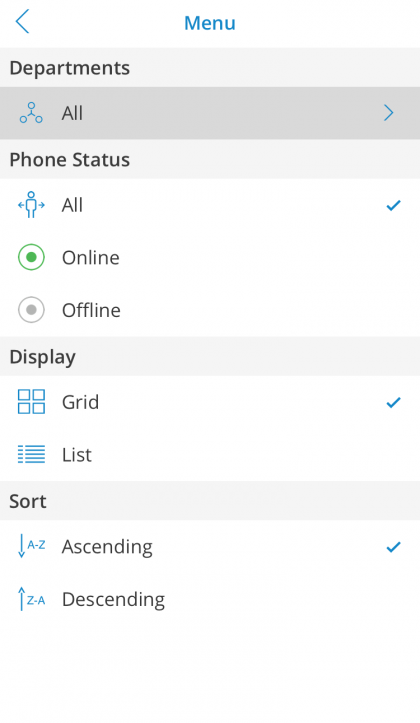The height and width of the screenshot is (723, 420).
Task: Switch display to List
Action: (x=210, y=455)
